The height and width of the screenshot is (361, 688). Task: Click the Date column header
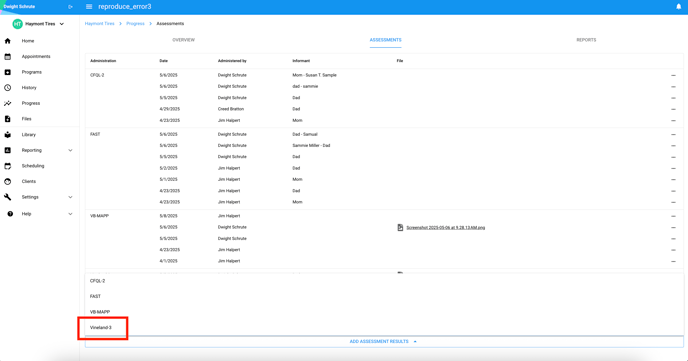pos(164,61)
